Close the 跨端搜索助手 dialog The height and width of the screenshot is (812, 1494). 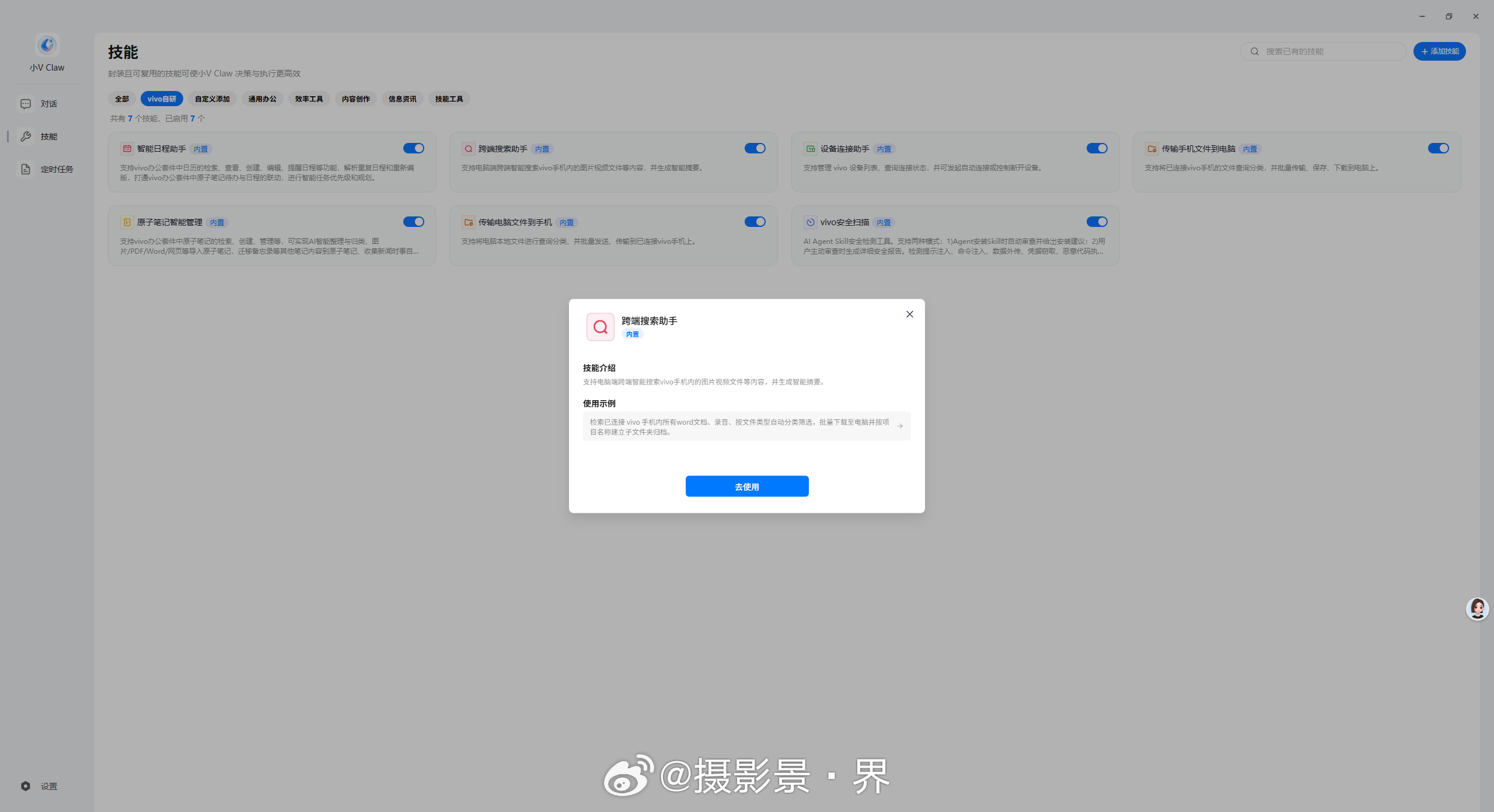pos(909,314)
